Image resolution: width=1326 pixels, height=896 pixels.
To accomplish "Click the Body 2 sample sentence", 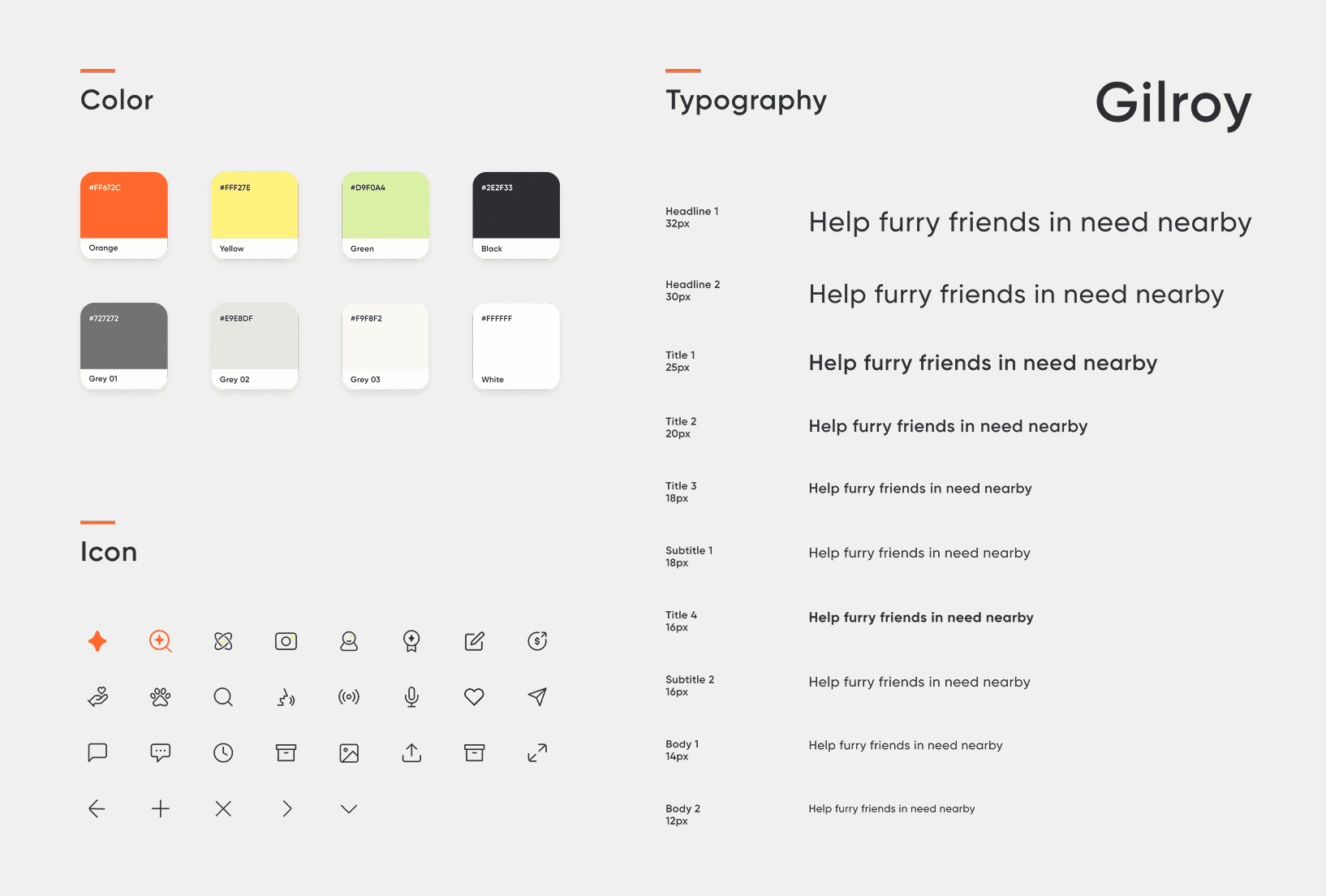I will click(892, 809).
